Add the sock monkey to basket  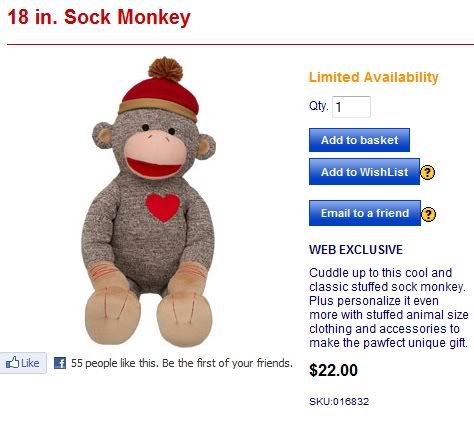click(x=359, y=140)
